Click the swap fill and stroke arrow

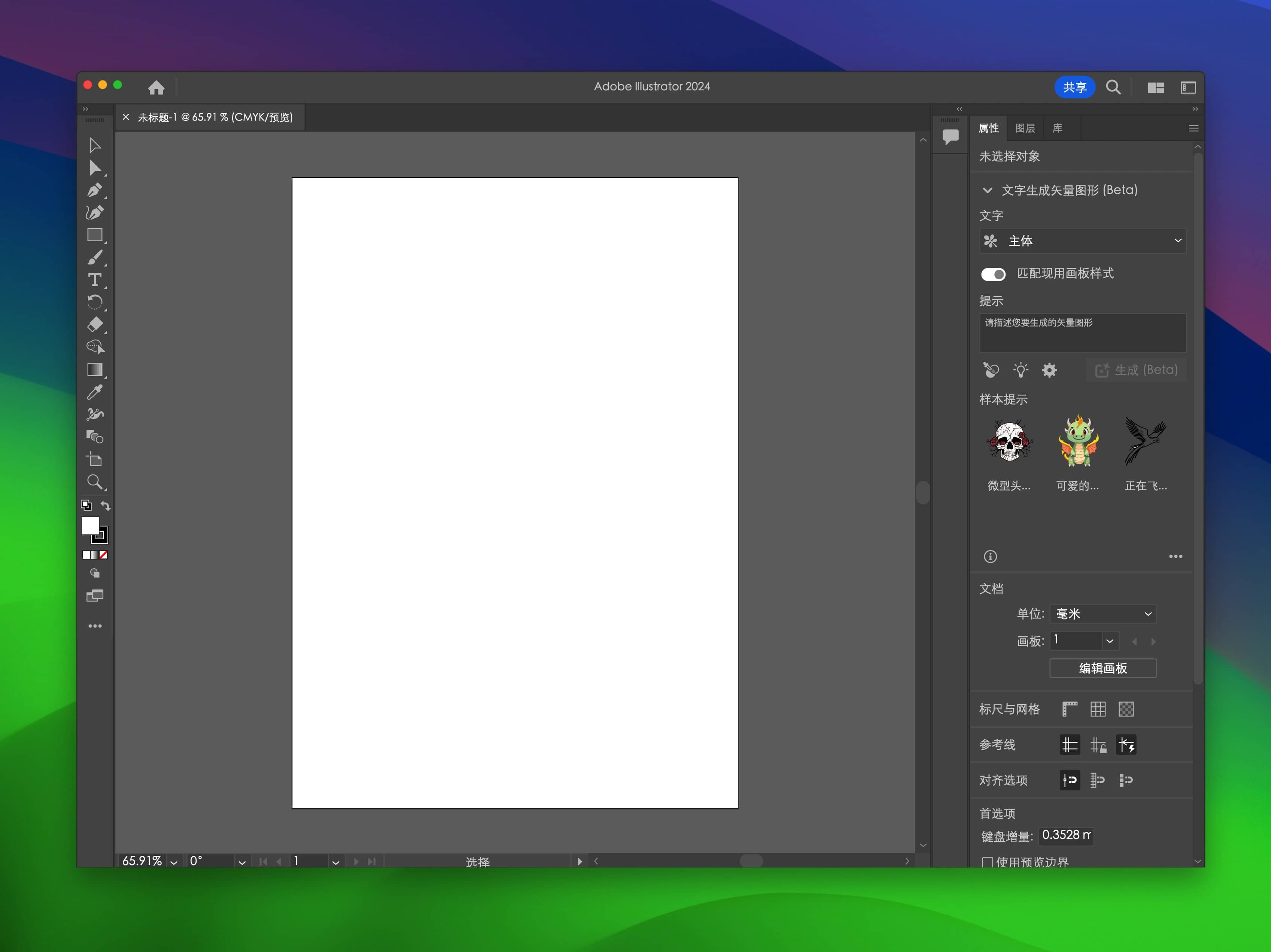106,506
